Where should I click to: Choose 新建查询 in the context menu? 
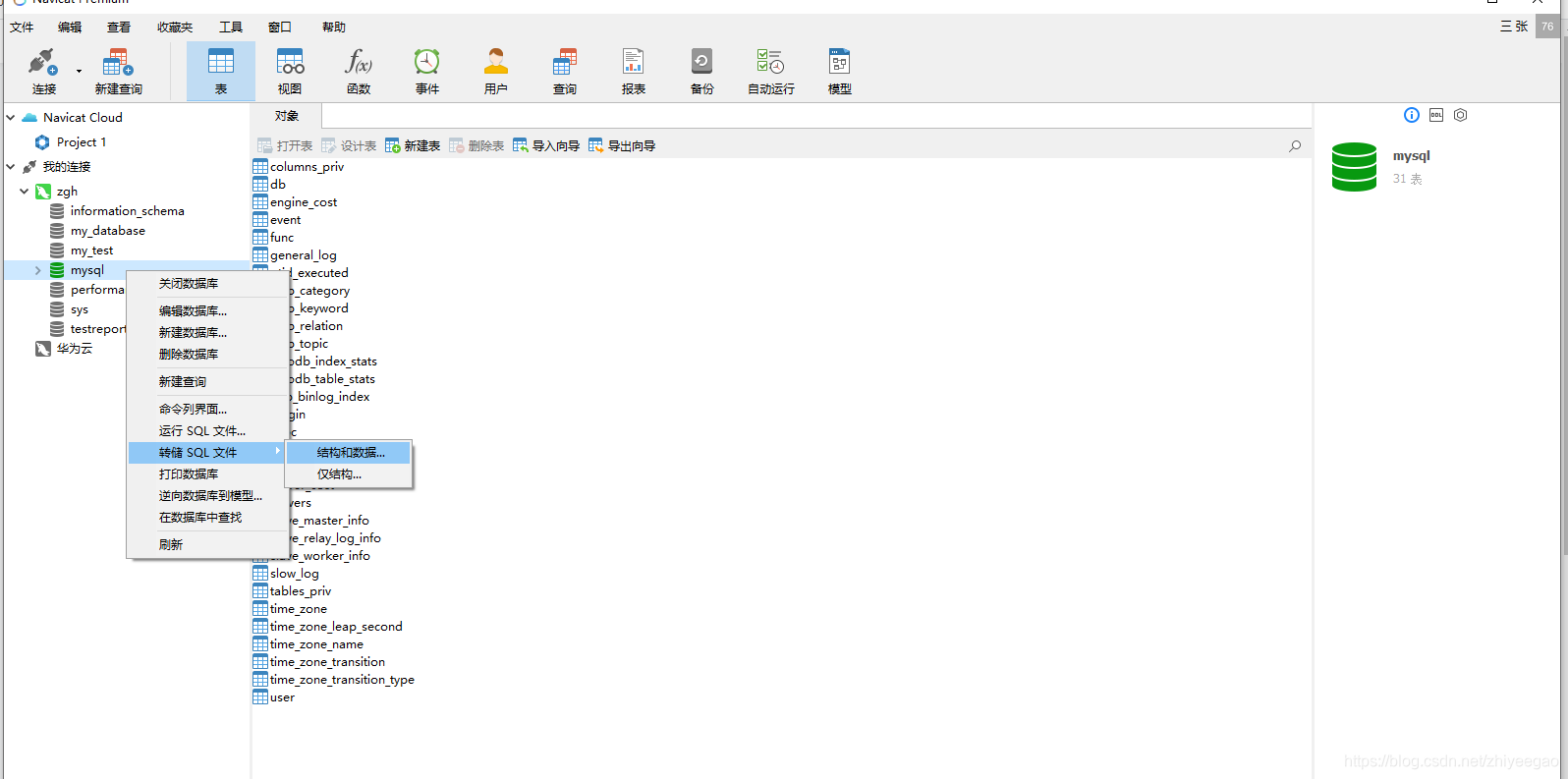(x=207, y=381)
